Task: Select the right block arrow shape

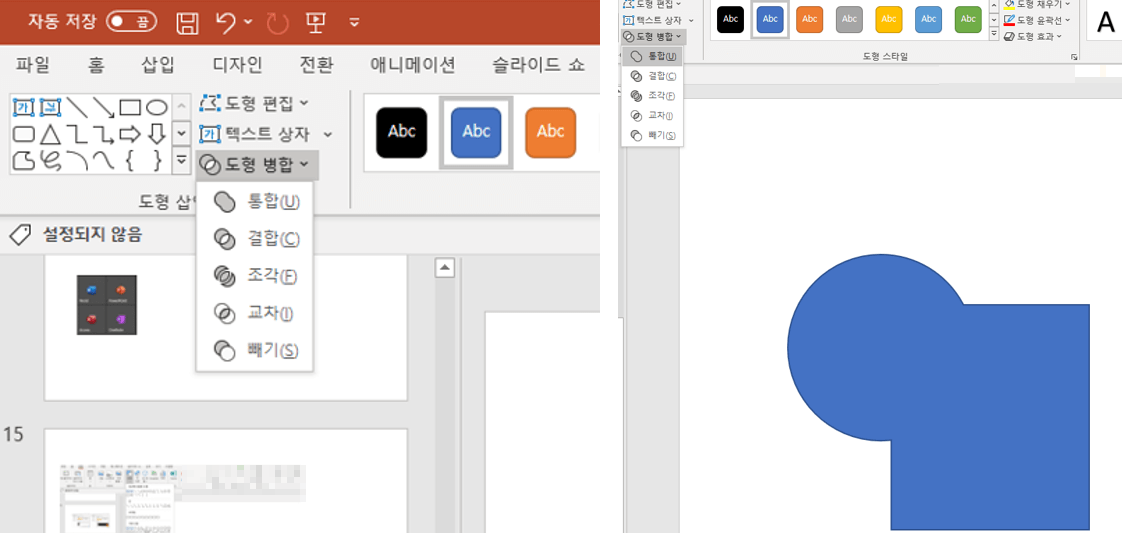Action: [x=130, y=134]
